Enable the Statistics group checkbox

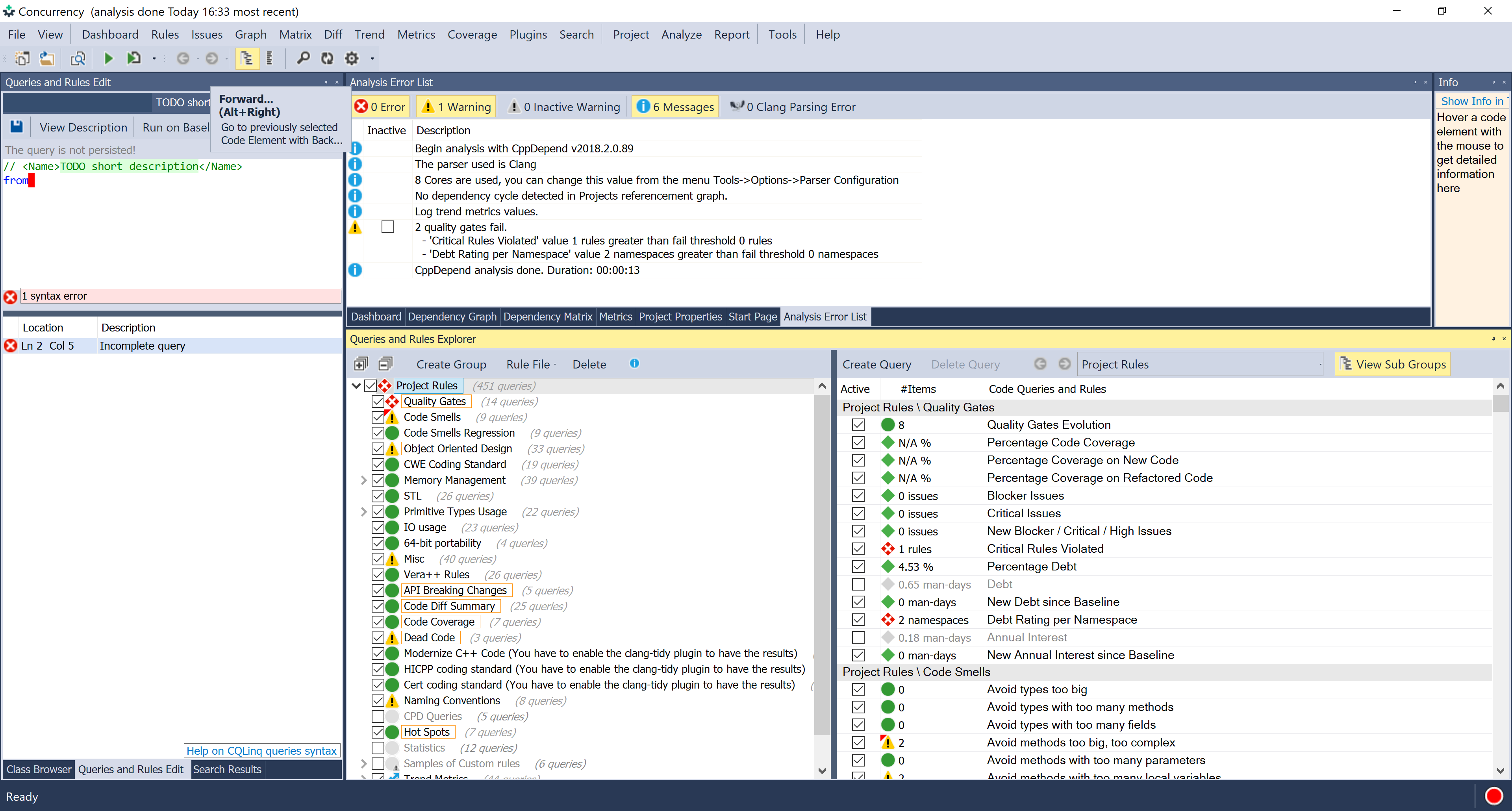[378, 748]
